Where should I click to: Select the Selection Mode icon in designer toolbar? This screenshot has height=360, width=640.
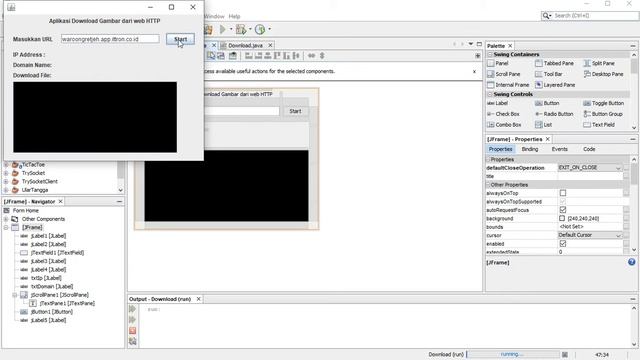click(x=211, y=56)
